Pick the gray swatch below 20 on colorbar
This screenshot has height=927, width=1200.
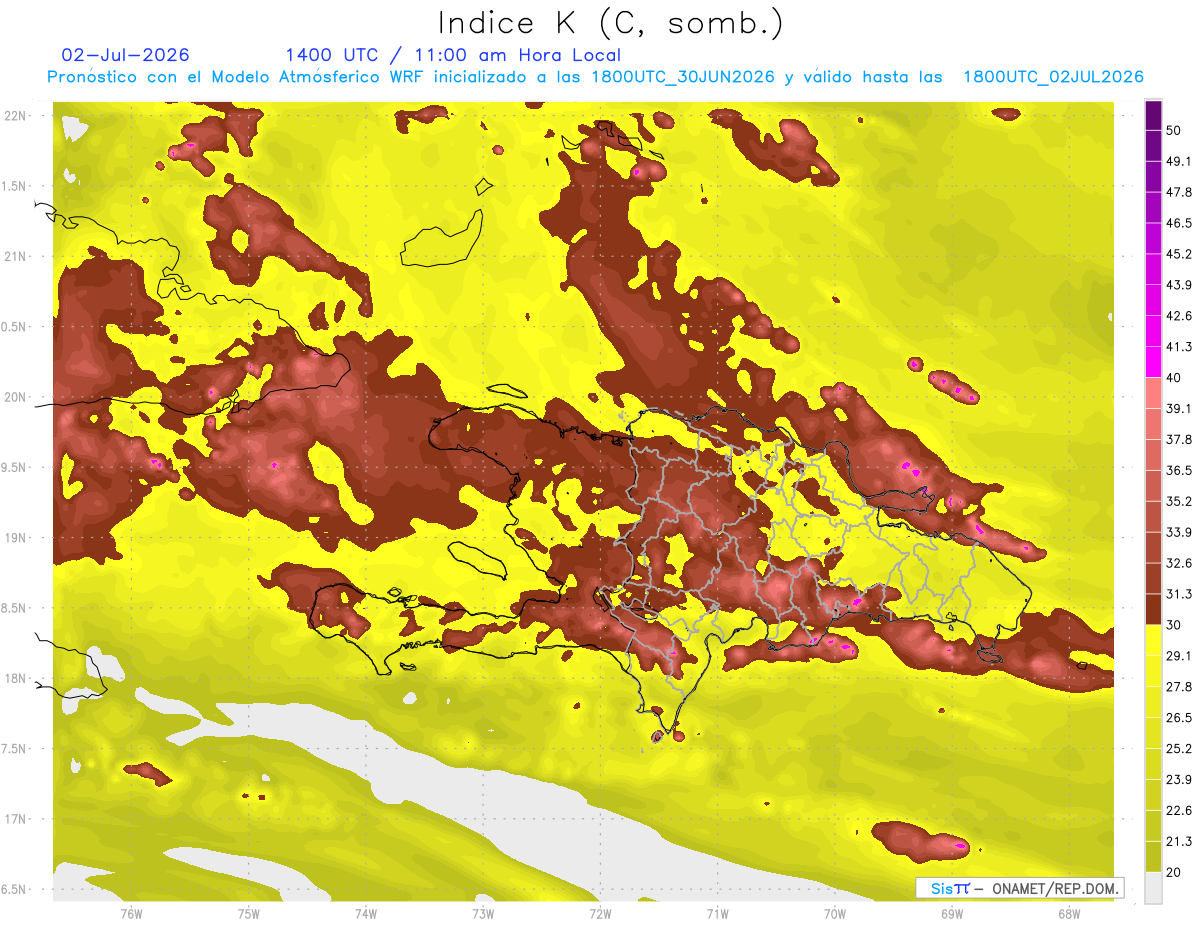[x=1153, y=888]
